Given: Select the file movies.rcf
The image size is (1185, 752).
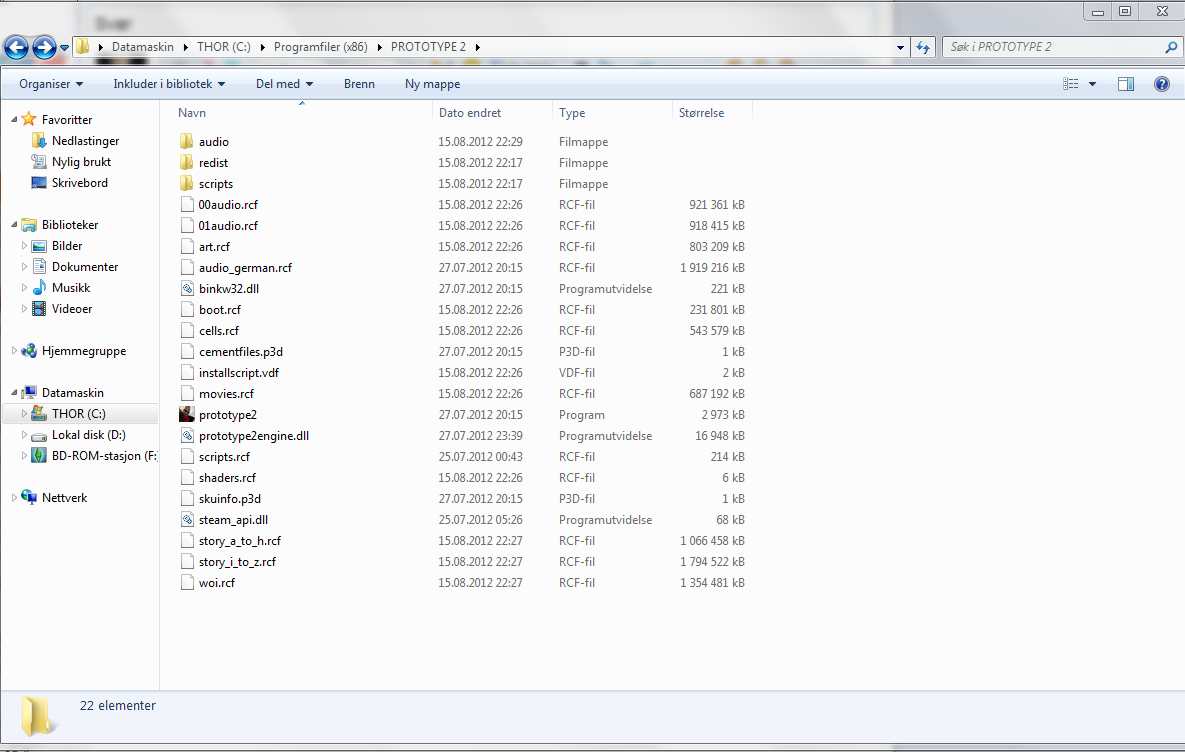Looking at the screenshot, I should [x=226, y=394].
